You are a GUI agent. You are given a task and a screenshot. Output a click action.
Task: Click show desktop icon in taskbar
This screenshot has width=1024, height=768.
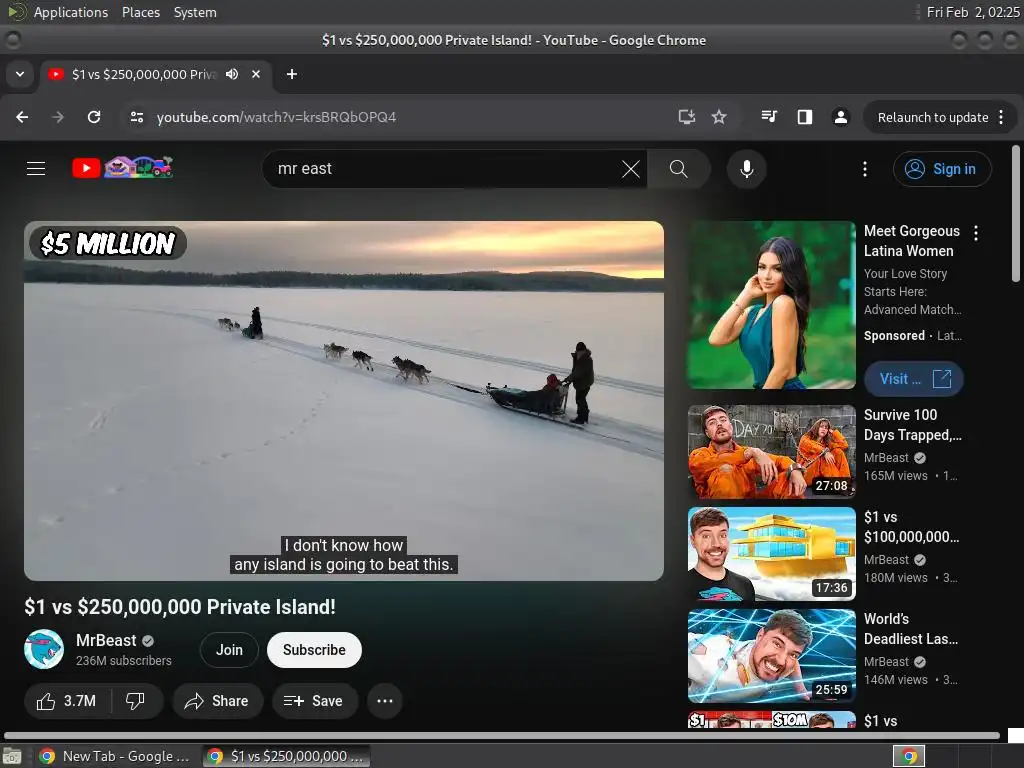click(x=12, y=757)
